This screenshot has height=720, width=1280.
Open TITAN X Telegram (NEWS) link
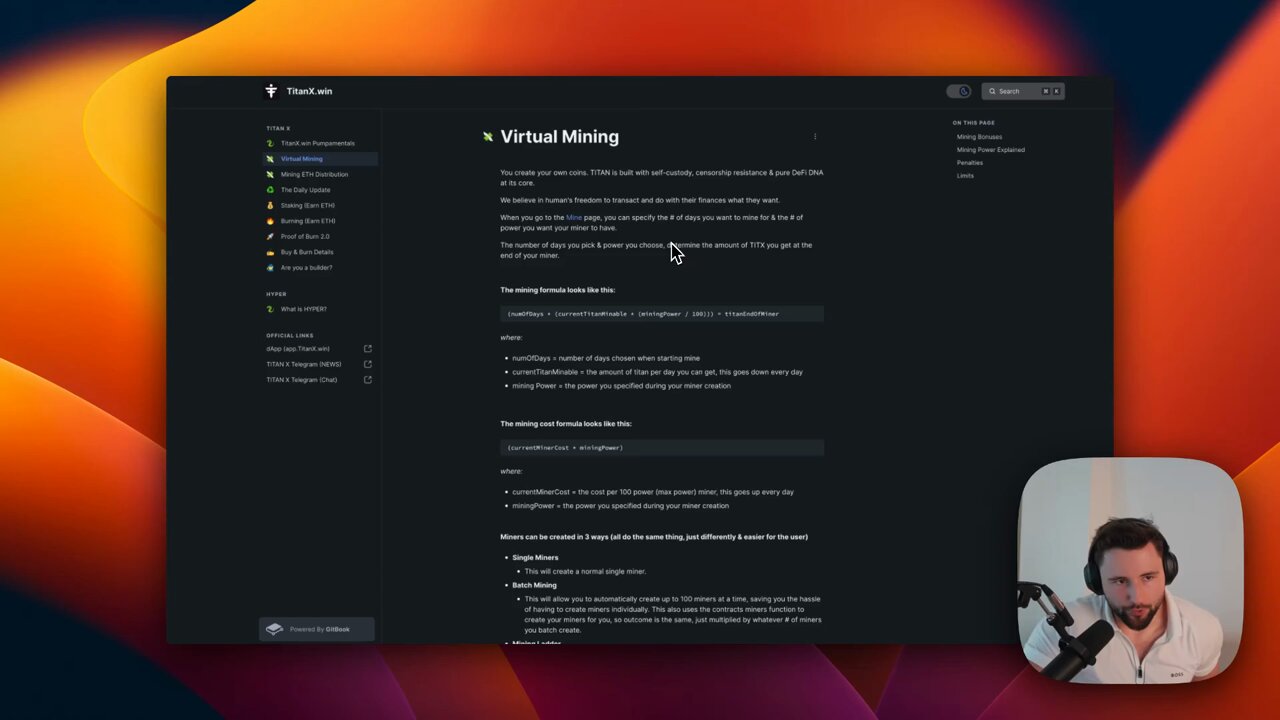[x=304, y=364]
